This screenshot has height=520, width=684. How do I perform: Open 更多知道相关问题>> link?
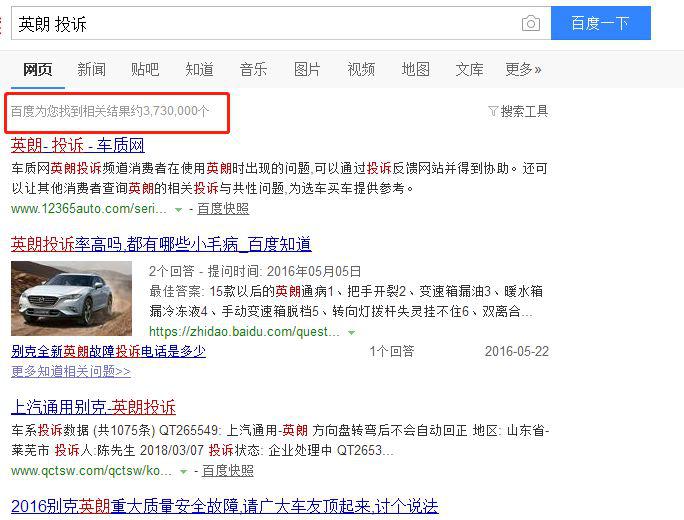(x=71, y=371)
